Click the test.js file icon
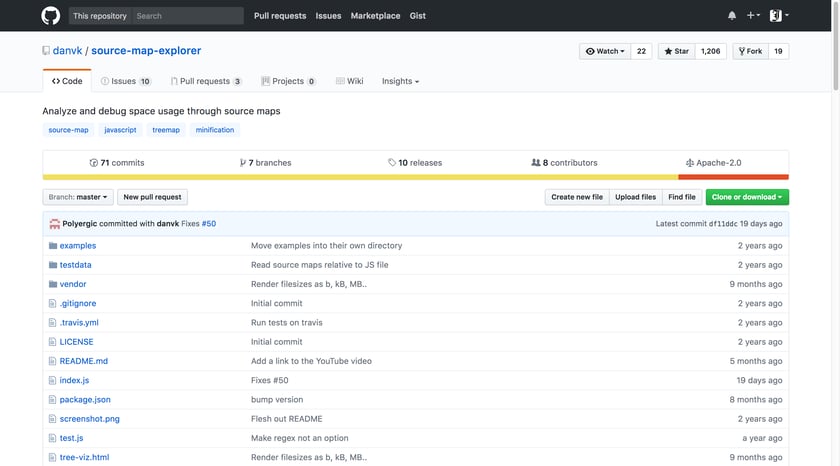 click(52, 438)
